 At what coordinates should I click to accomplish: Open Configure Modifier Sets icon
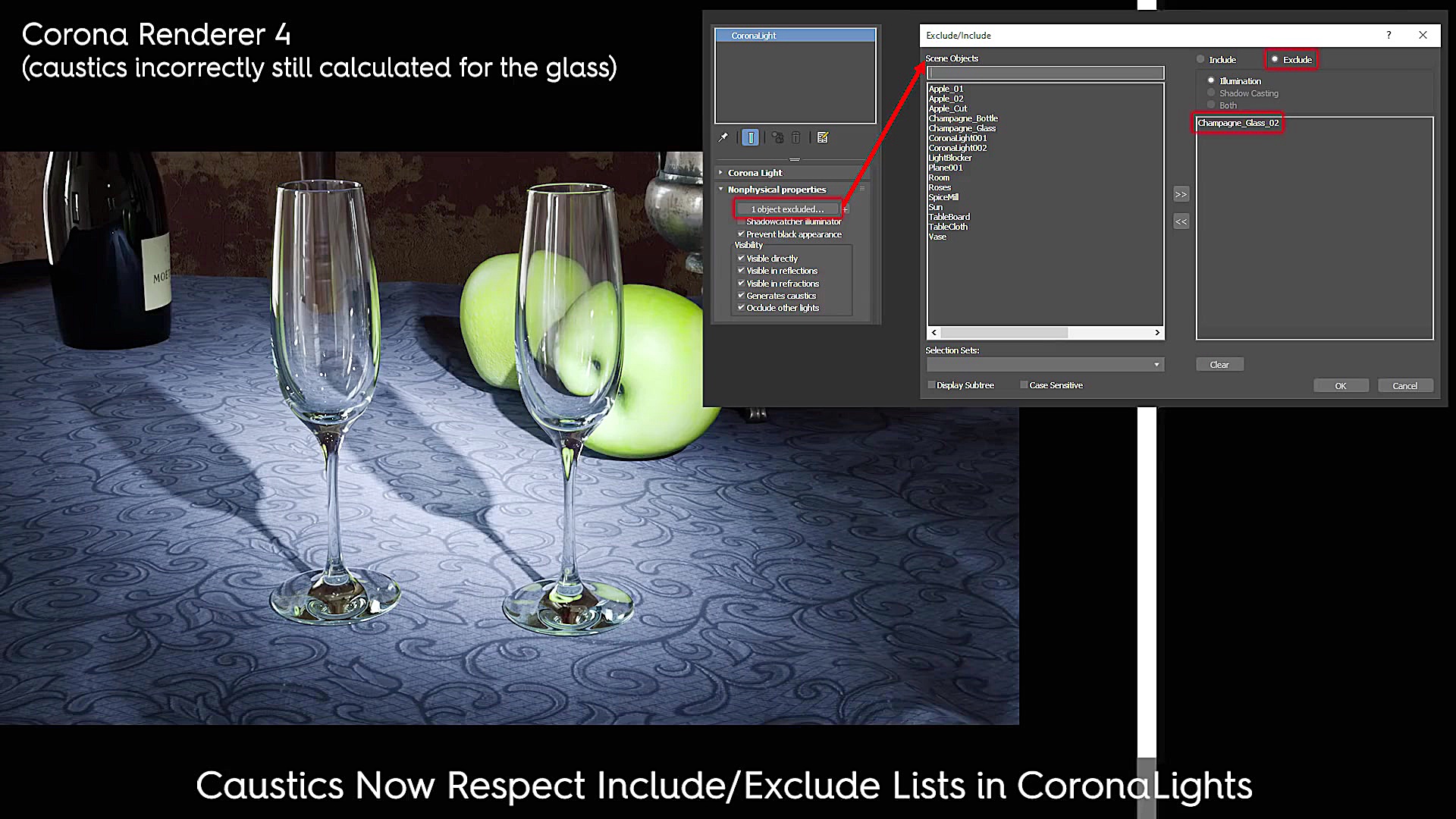click(x=823, y=137)
